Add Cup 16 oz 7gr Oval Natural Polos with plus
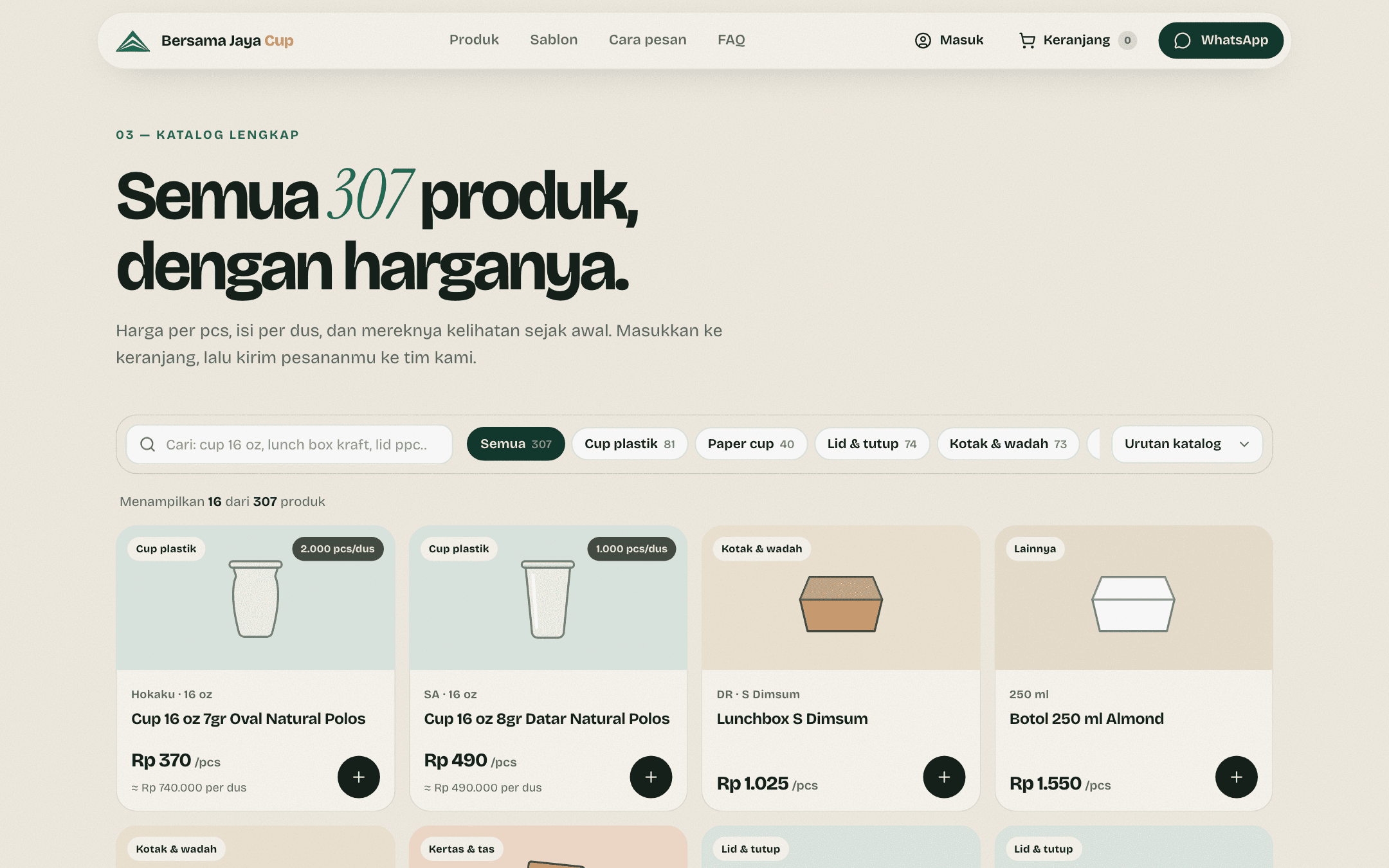 tap(359, 777)
